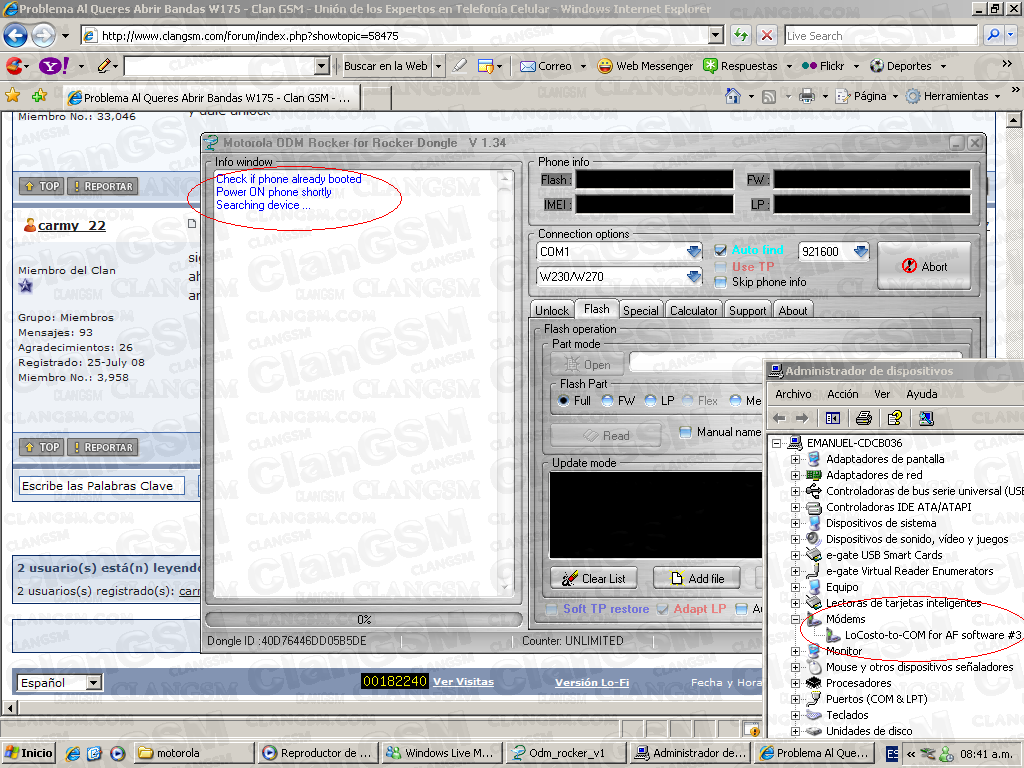Click the Internet Explorer quick launch icon
Image resolution: width=1024 pixels, height=768 pixels.
(x=72, y=753)
